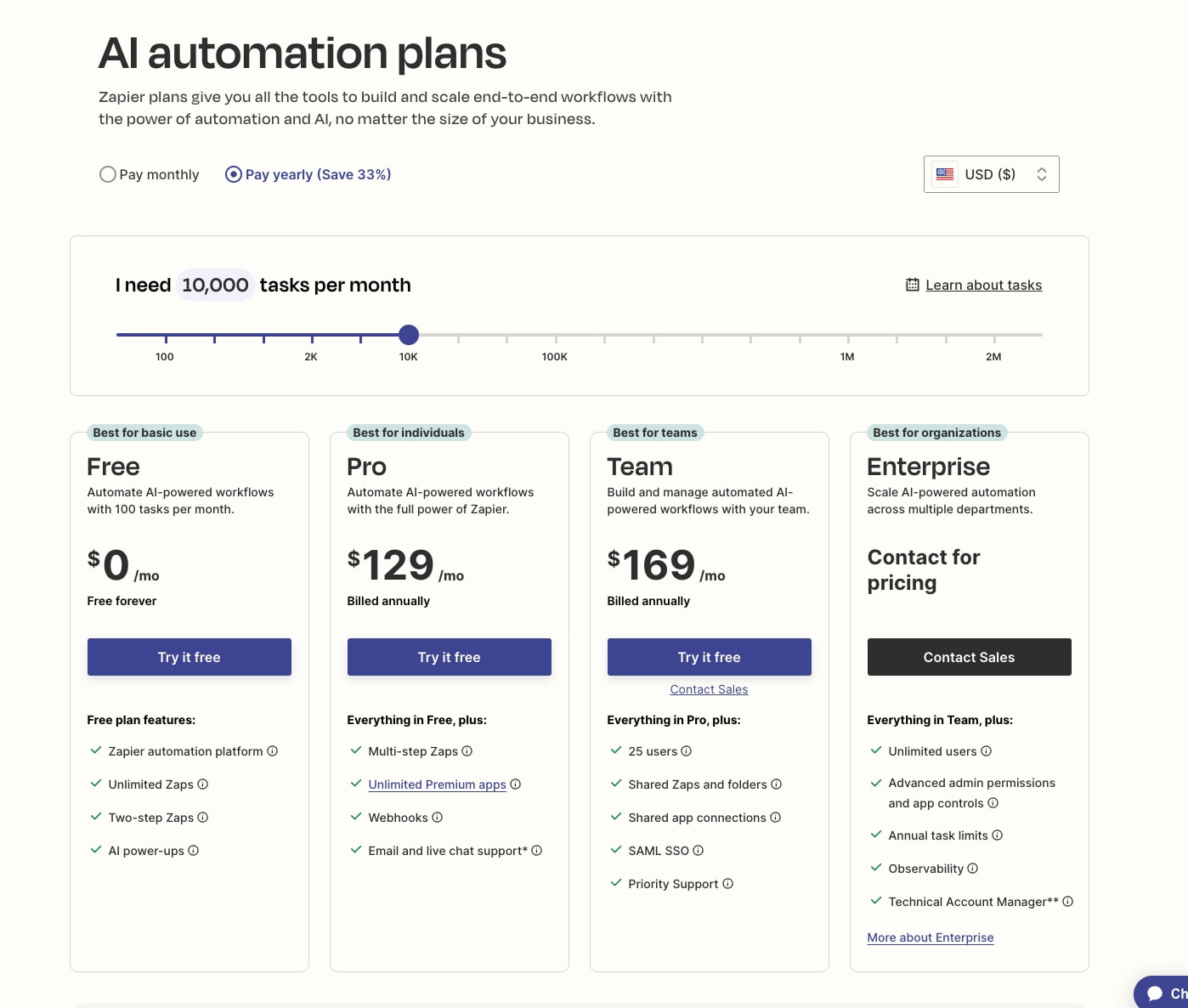
Task: Click the Enterprise plan heading
Action: [929, 467]
